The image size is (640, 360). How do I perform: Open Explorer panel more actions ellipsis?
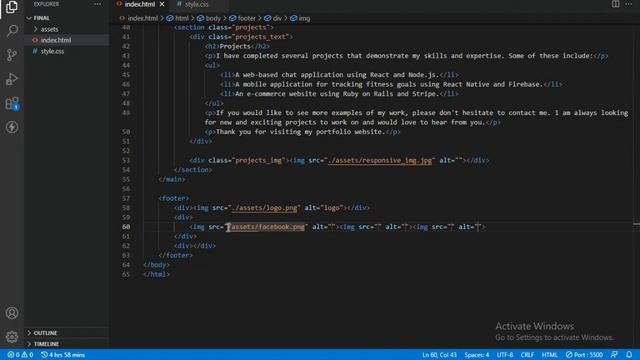click(x=97, y=4)
